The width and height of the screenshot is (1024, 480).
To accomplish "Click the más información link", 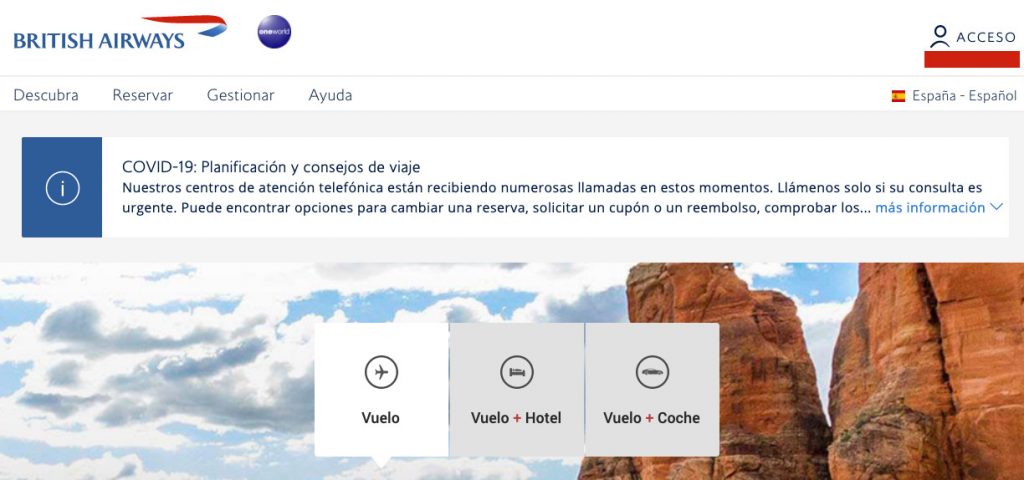I will pos(930,208).
